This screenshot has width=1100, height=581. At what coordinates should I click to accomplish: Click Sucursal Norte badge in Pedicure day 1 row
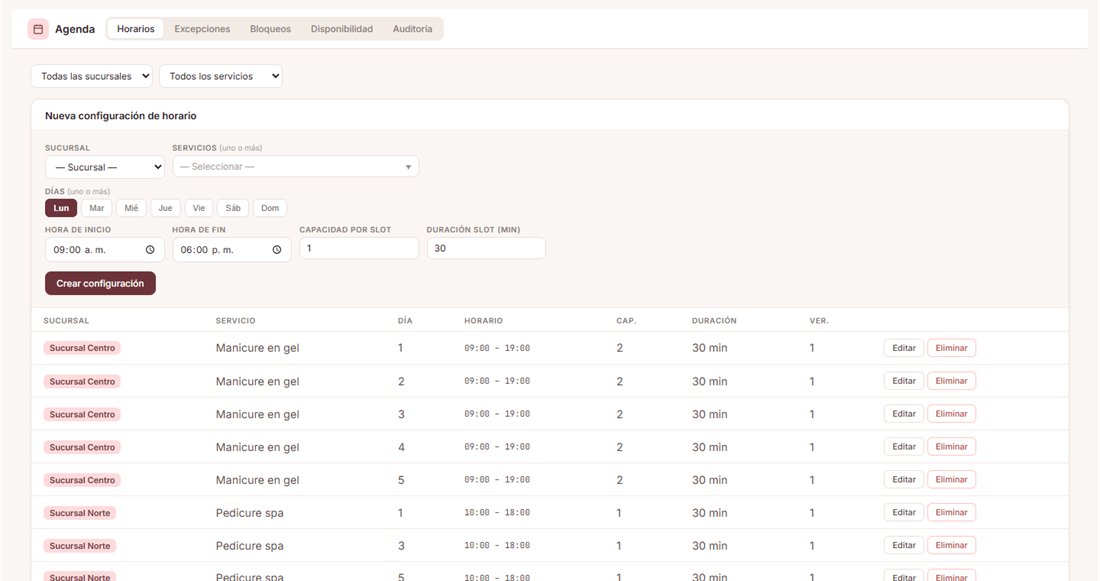tap(80, 513)
